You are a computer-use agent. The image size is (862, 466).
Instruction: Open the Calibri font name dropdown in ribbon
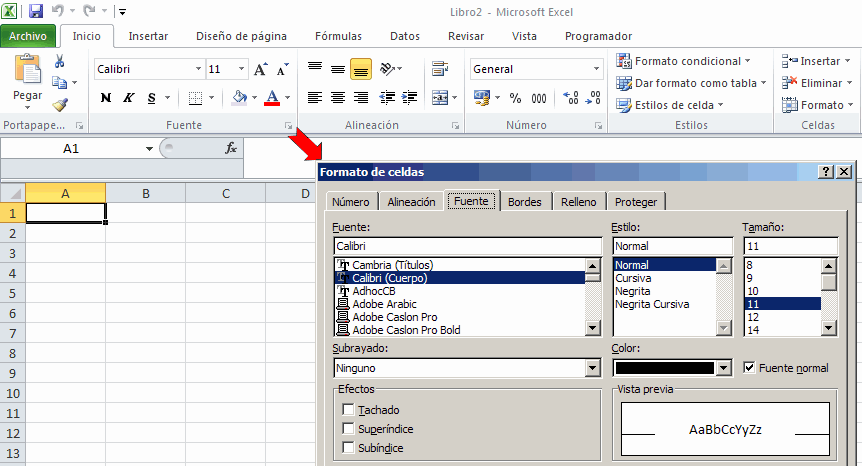pyautogui.click(x=198, y=69)
